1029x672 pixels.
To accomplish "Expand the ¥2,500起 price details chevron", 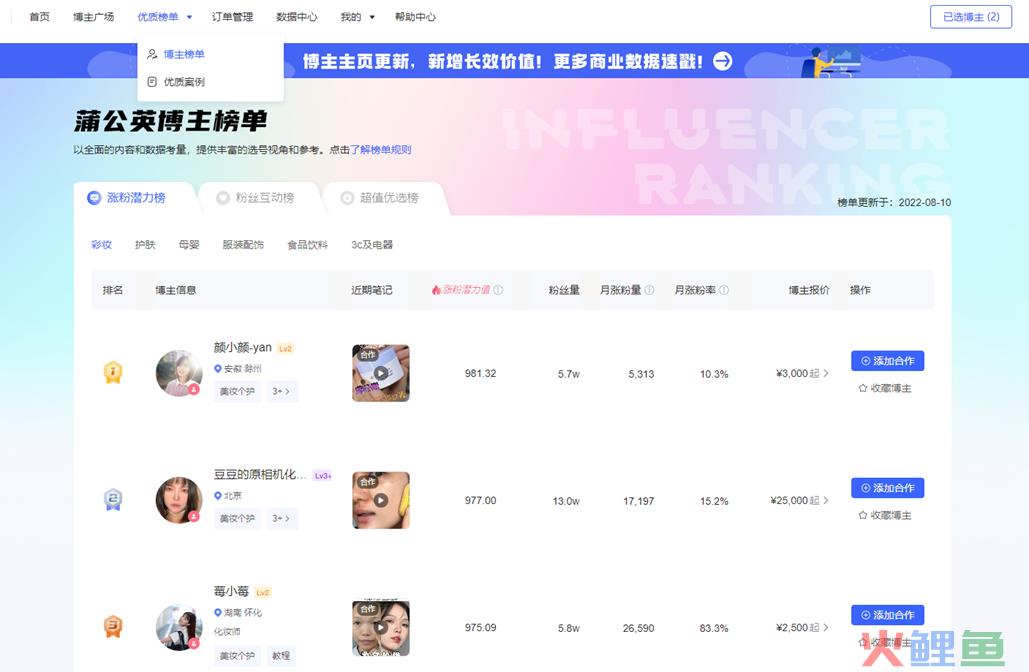I will [826, 627].
